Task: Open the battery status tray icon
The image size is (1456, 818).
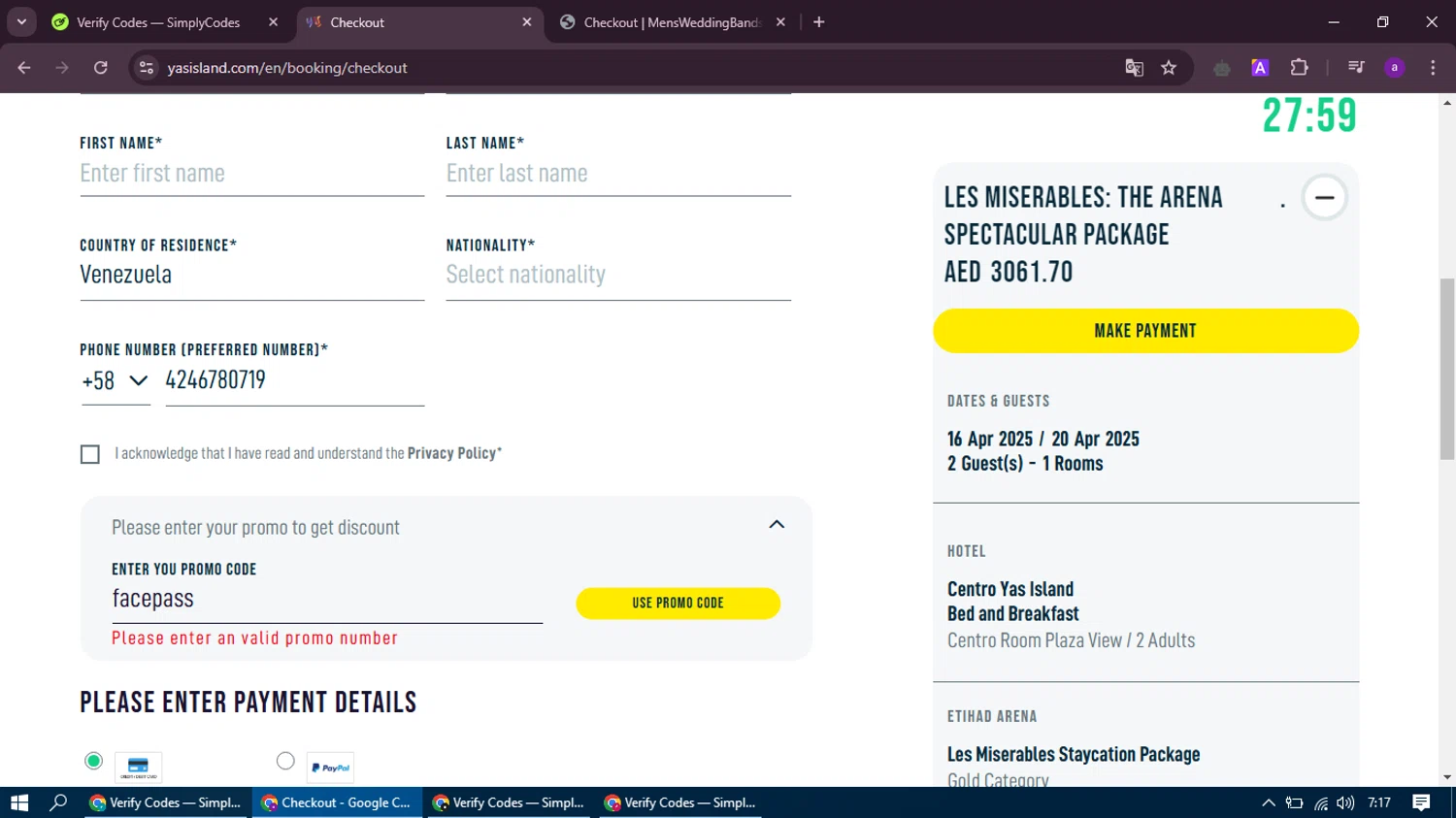Action: tap(1294, 802)
